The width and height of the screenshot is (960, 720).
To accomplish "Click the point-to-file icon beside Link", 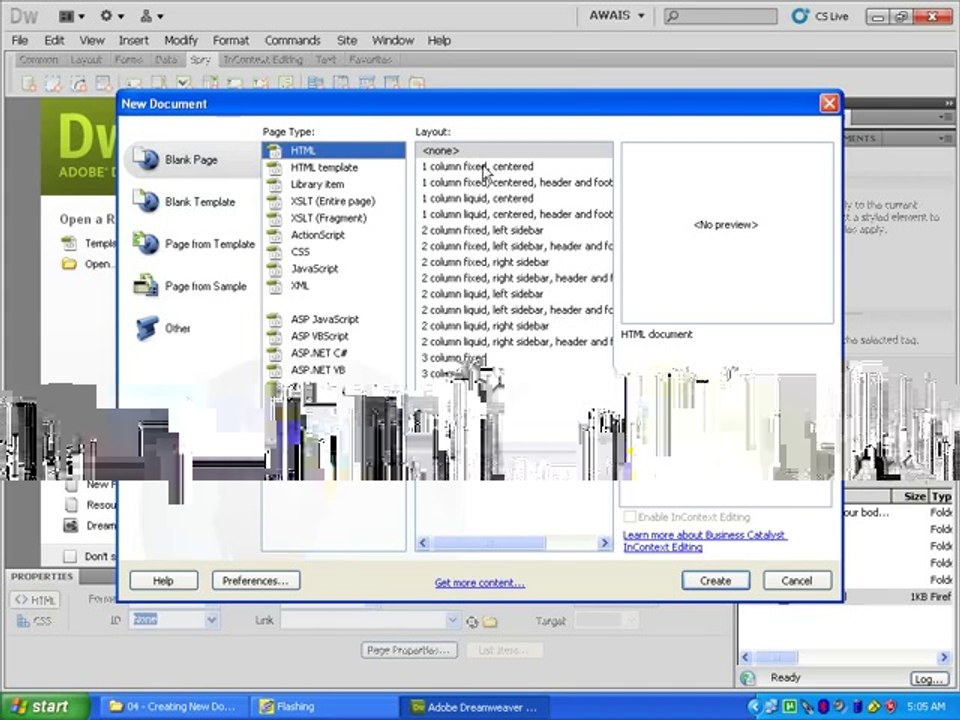I will [x=471, y=622].
